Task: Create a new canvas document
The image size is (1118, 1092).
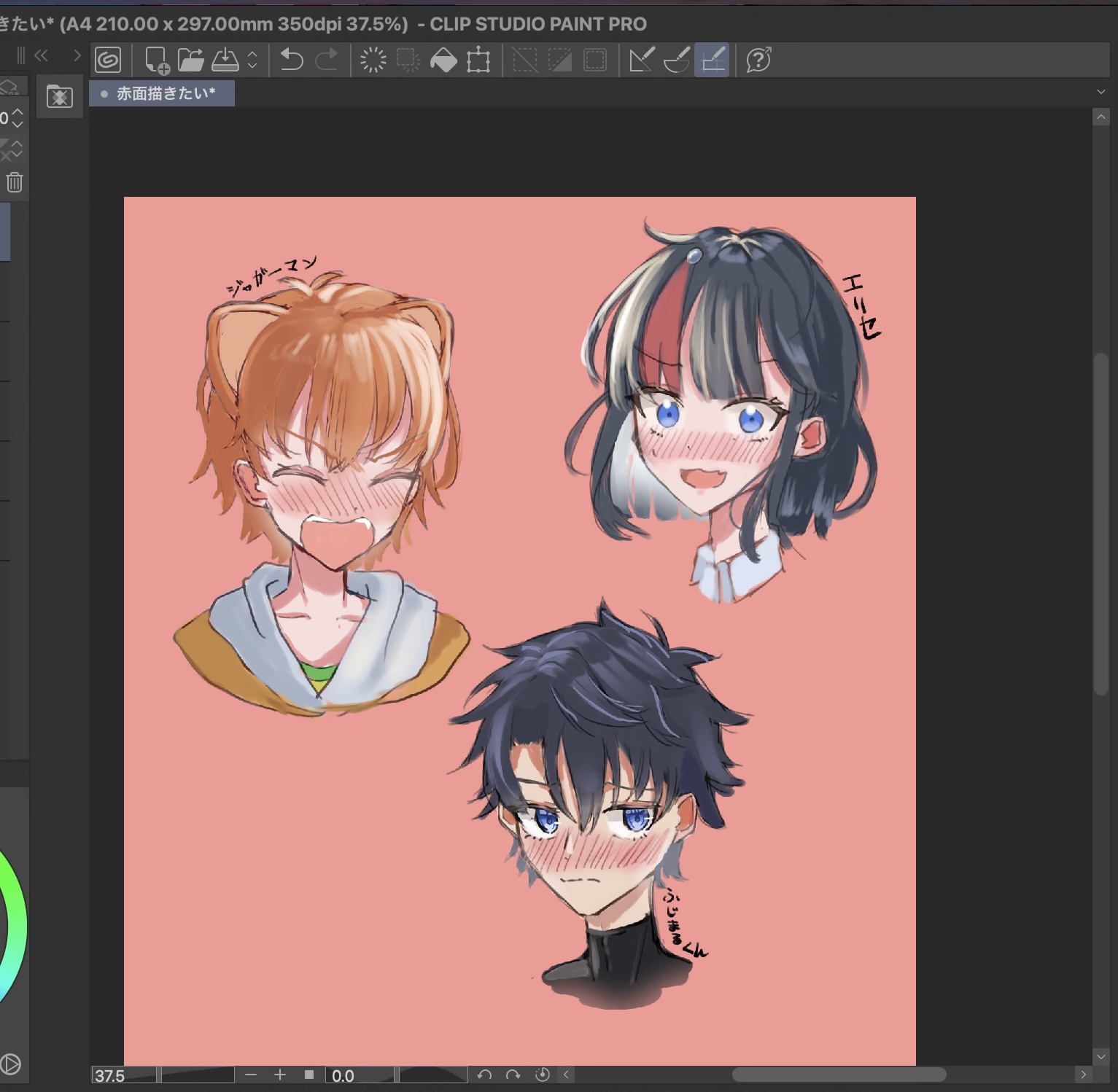Action: click(x=156, y=60)
